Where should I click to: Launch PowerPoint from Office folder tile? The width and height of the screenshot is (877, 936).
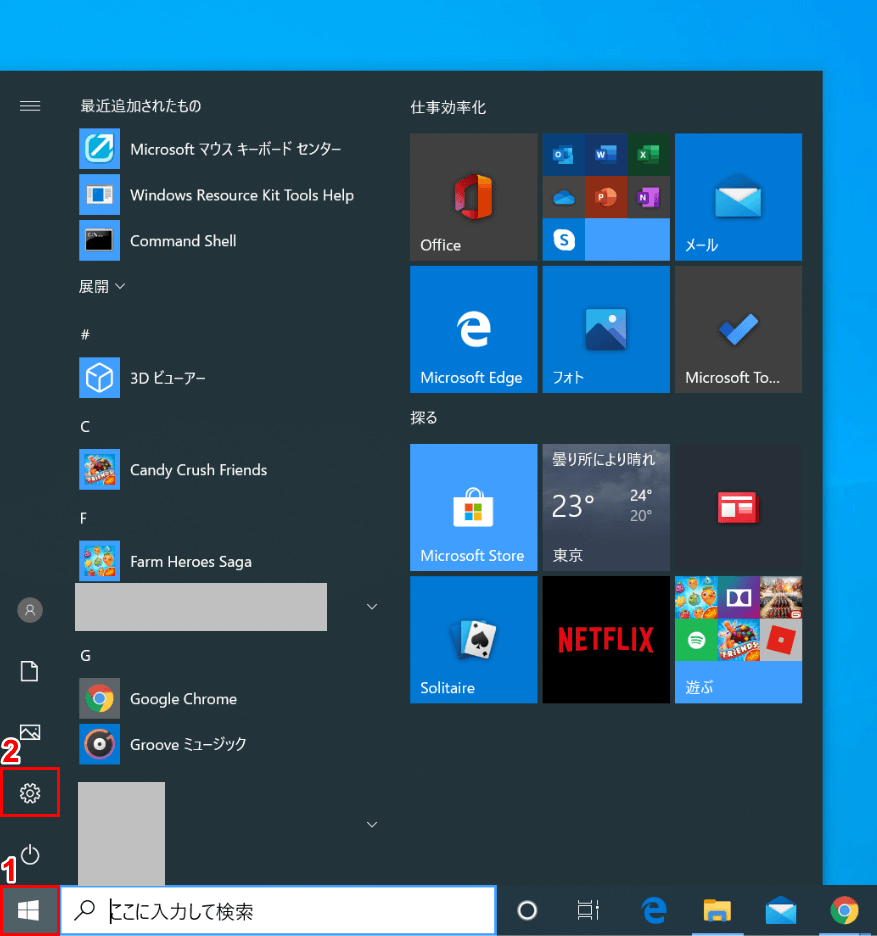coord(606,197)
